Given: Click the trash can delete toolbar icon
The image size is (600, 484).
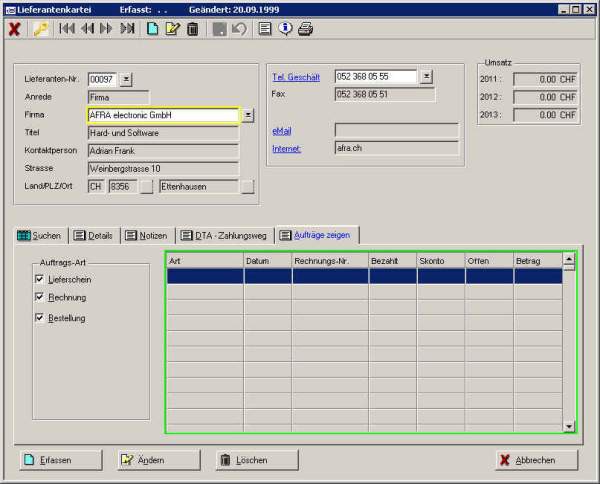Looking at the screenshot, I should tap(192, 29).
